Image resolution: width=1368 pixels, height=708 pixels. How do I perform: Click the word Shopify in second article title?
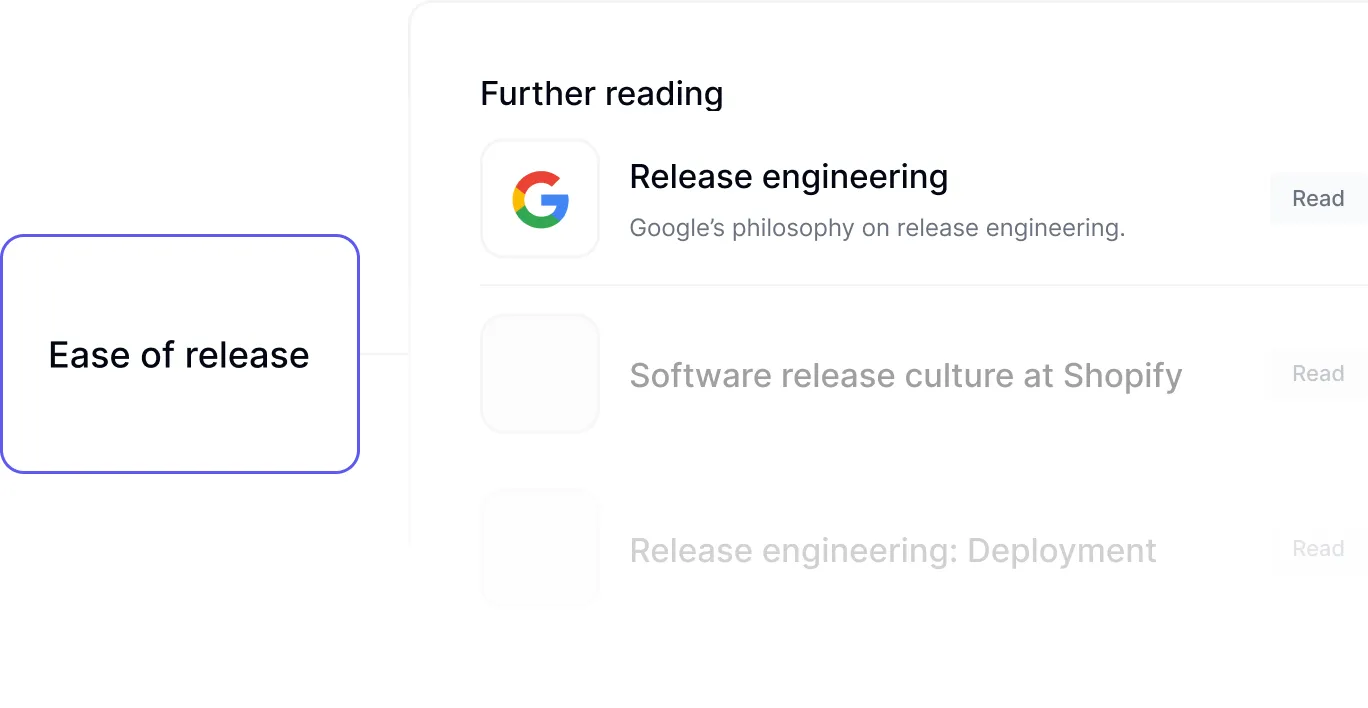point(1122,376)
